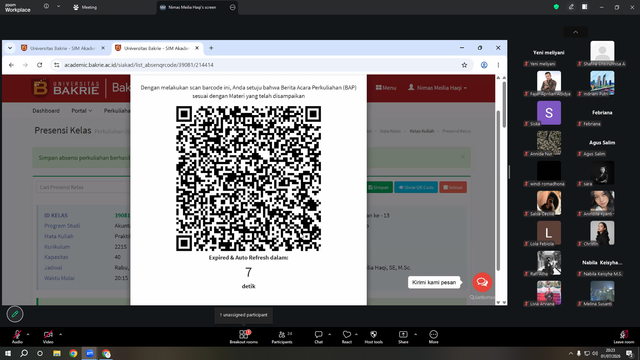
Task: Open the taskbar notification center icon
Action: coord(629,353)
